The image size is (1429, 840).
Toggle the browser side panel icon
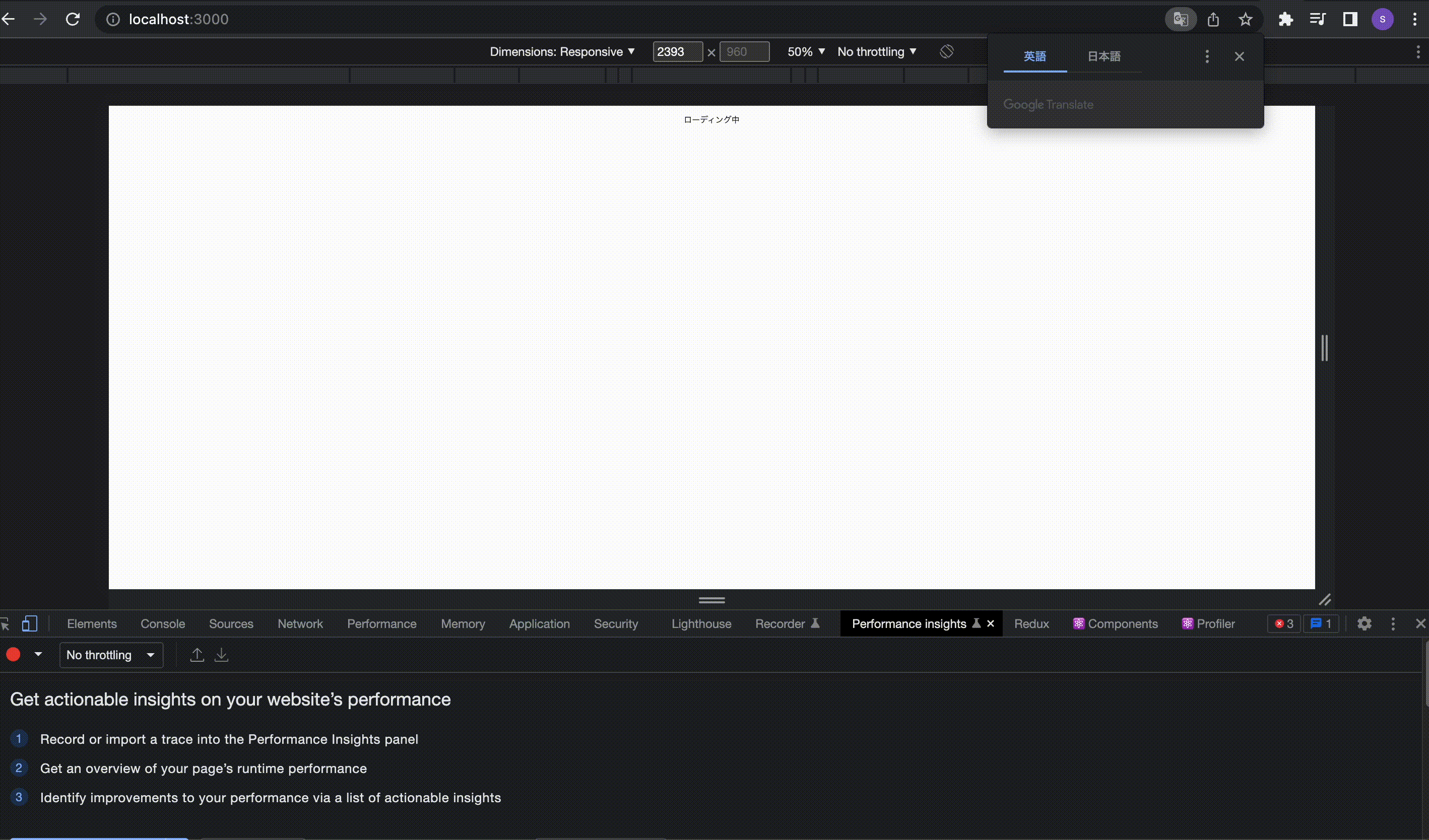(x=1350, y=19)
